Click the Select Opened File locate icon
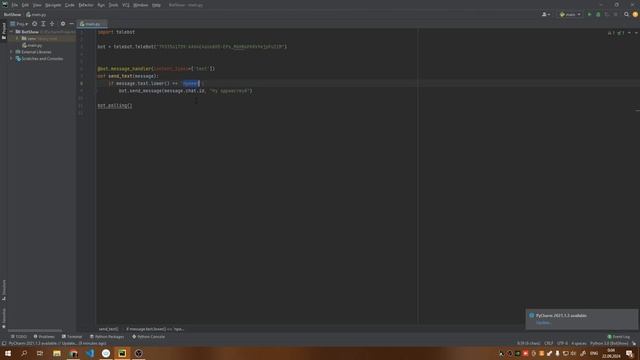 coord(35,24)
